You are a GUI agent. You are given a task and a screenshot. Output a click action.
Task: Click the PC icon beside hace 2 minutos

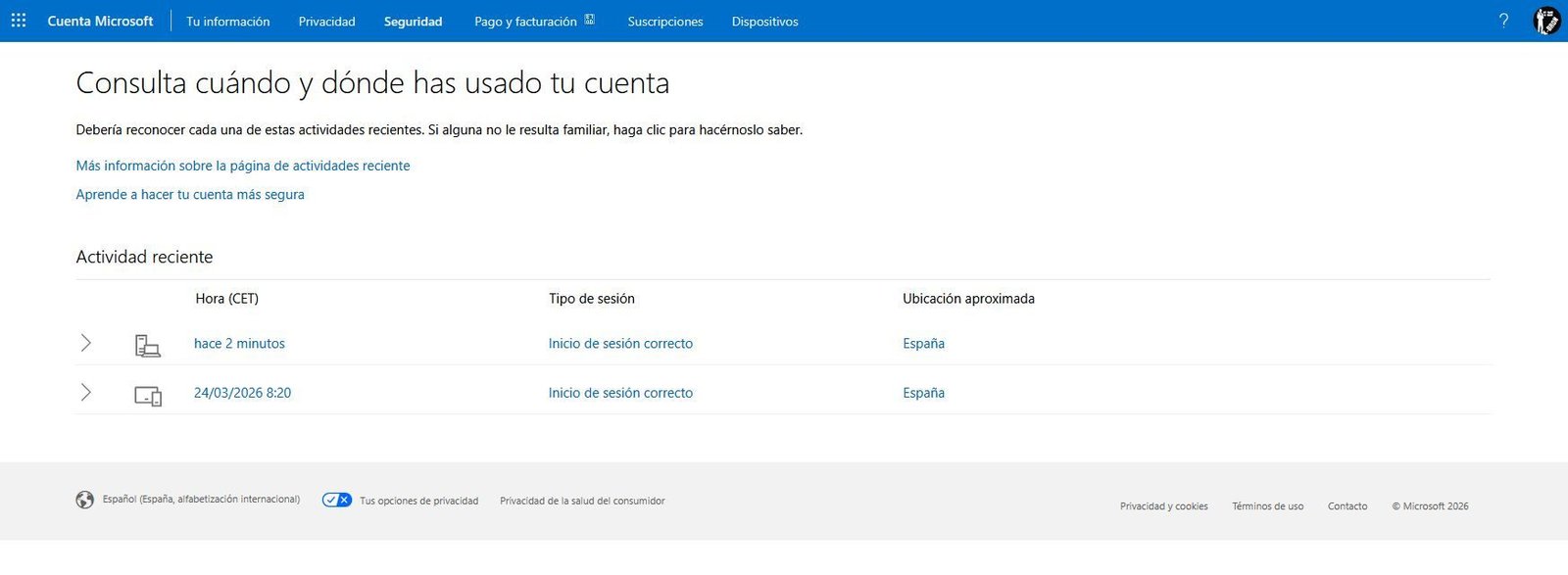tap(148, 345)
